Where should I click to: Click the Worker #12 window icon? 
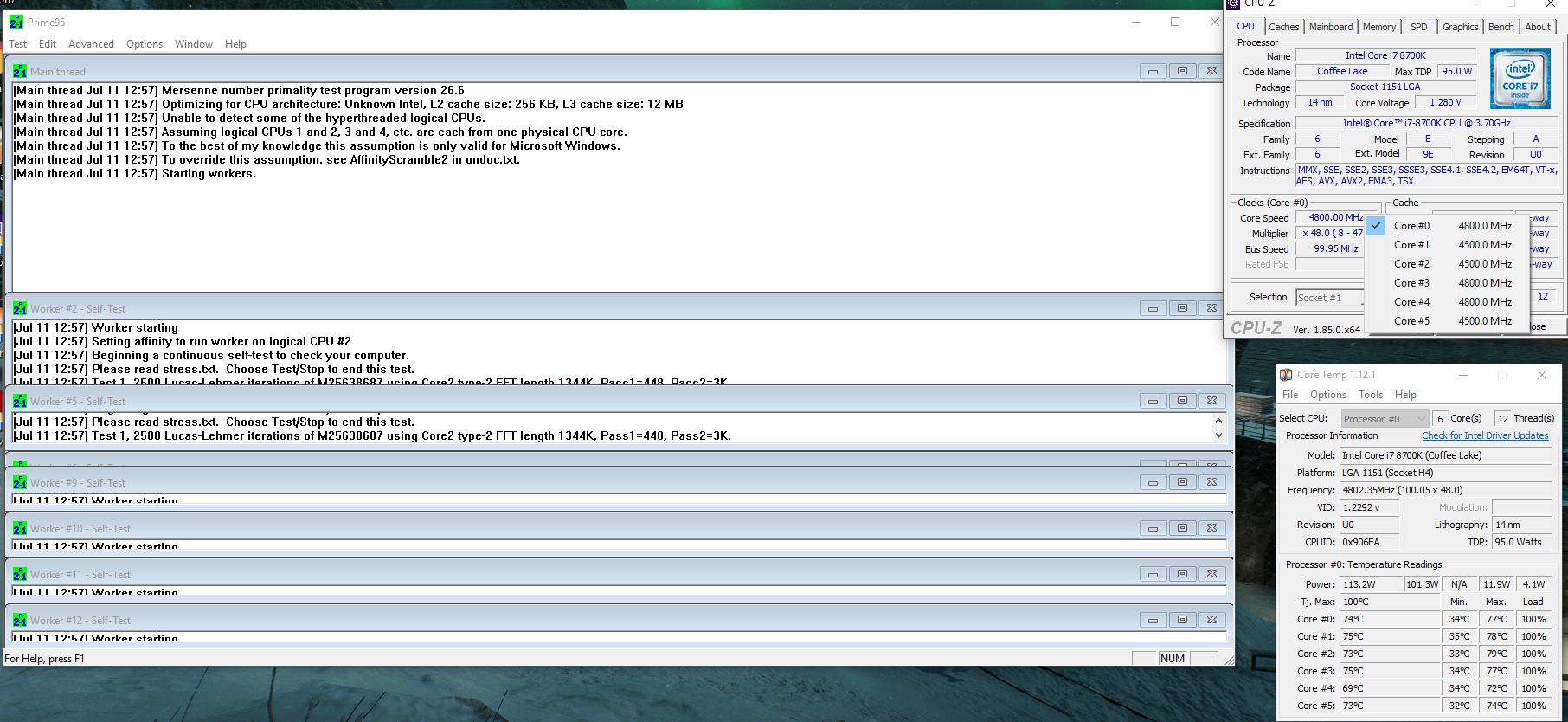pos(20,620)
